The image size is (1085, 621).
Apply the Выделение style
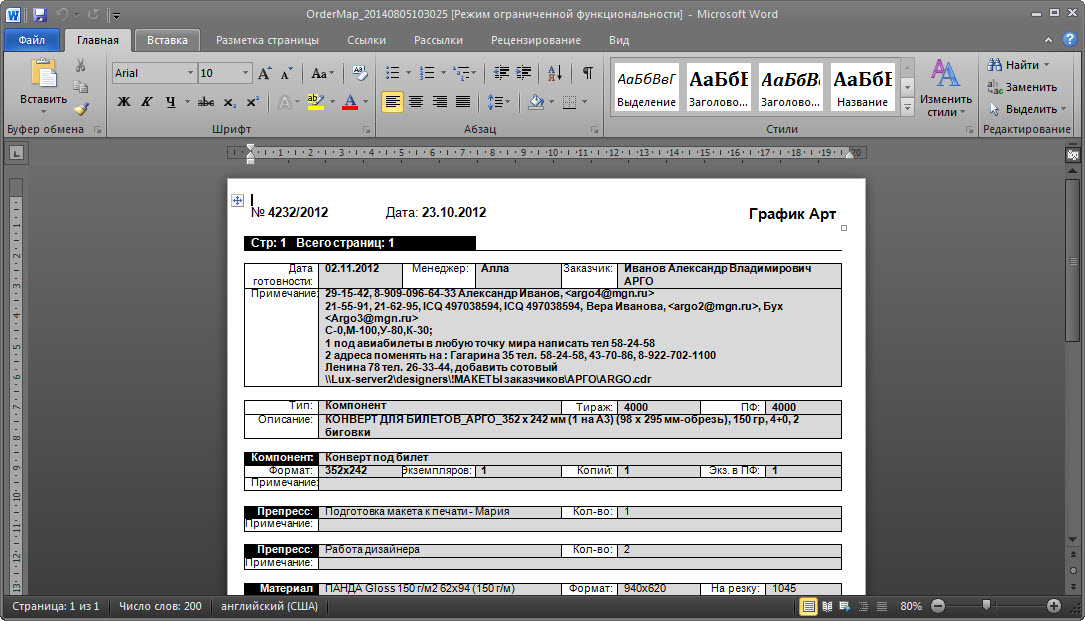646,87
